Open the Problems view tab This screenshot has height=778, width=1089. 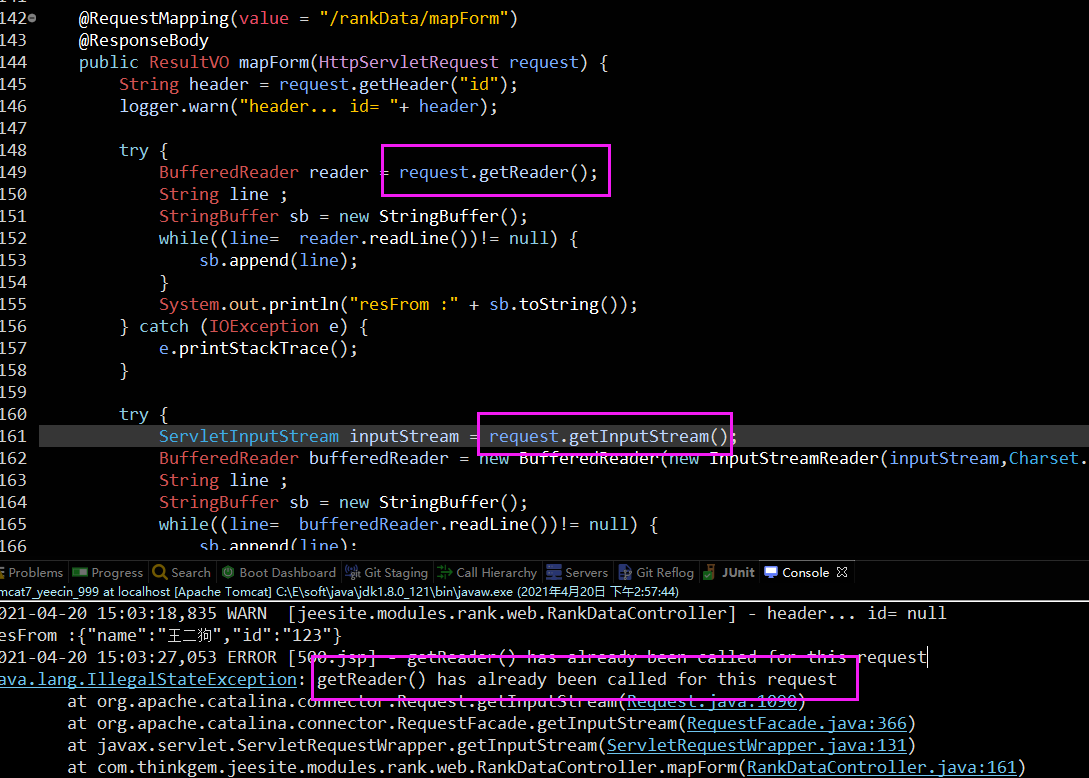pyautogui.click(x=32, y=572)
